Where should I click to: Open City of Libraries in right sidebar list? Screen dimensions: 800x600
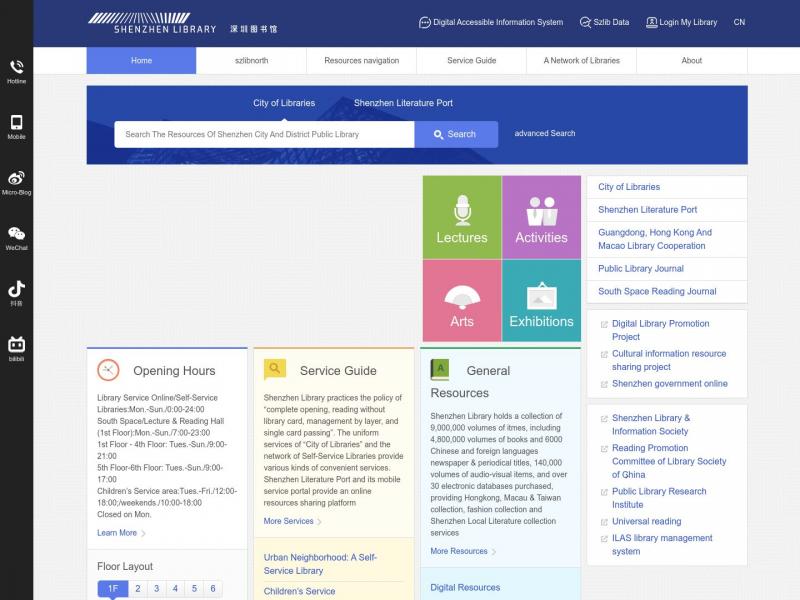click(629, 187)
